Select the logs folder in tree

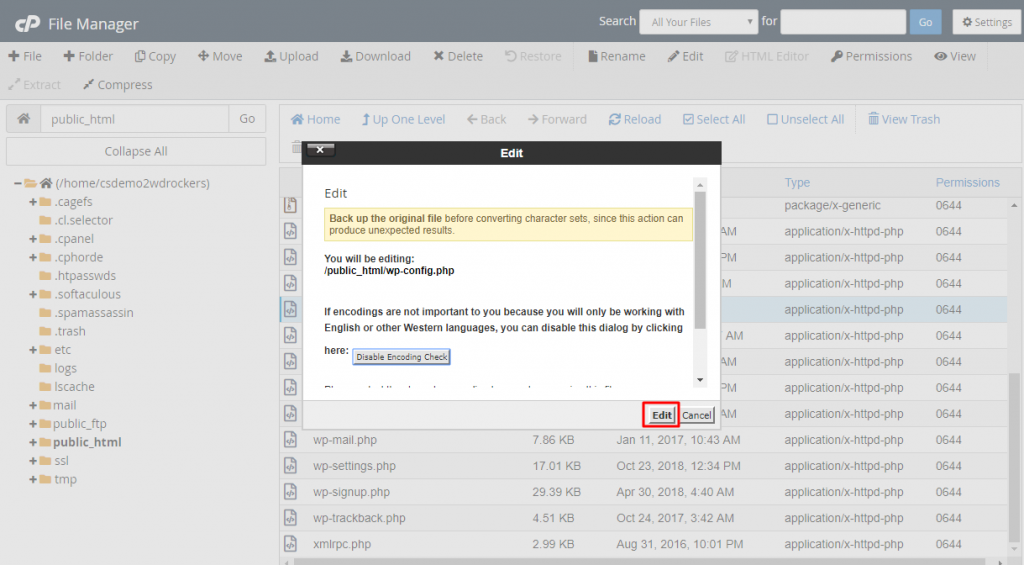(65, 368)
